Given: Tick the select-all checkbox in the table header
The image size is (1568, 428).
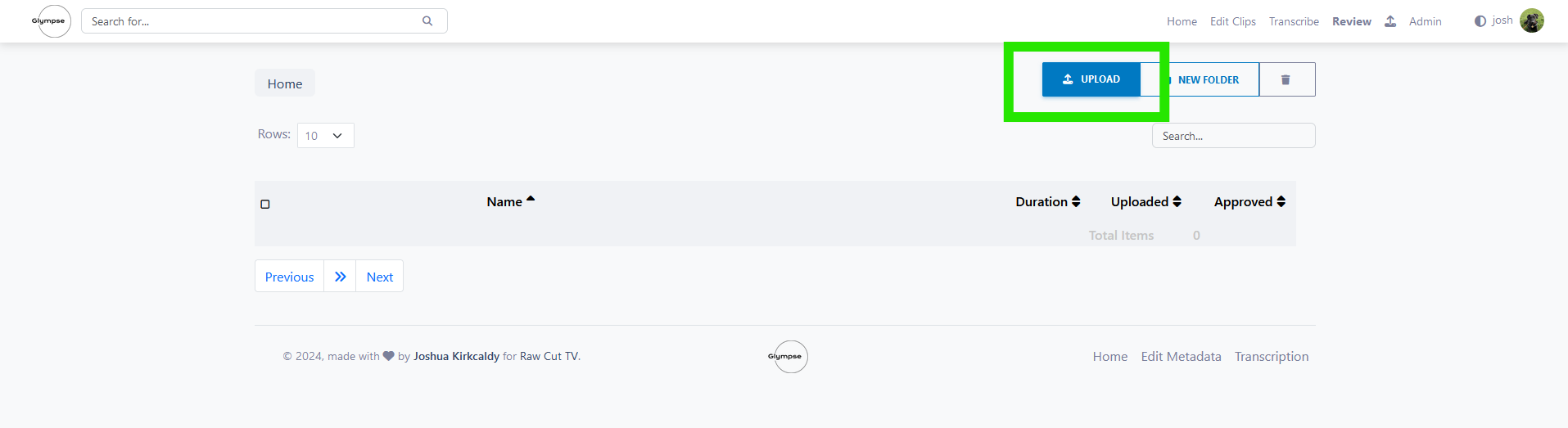Looking at the screenshot, I should [265, 204].
